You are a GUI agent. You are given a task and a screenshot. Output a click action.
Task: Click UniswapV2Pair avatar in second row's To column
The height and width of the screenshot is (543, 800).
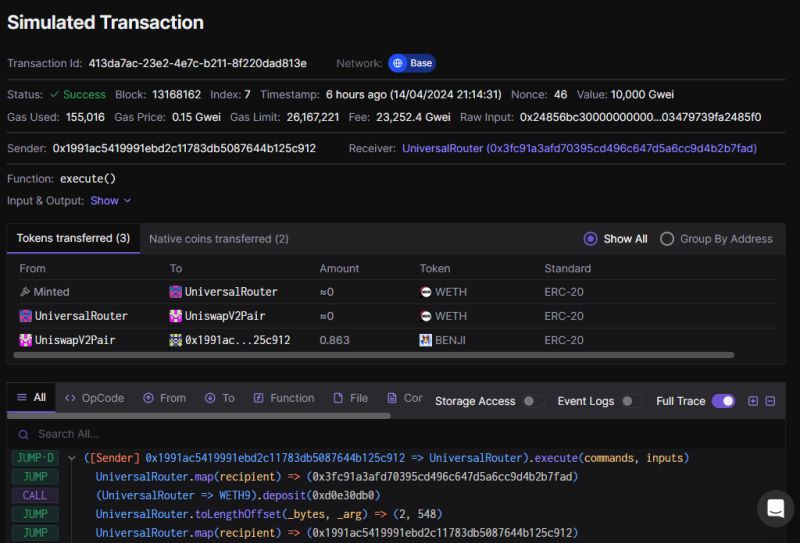coord(176,316)
